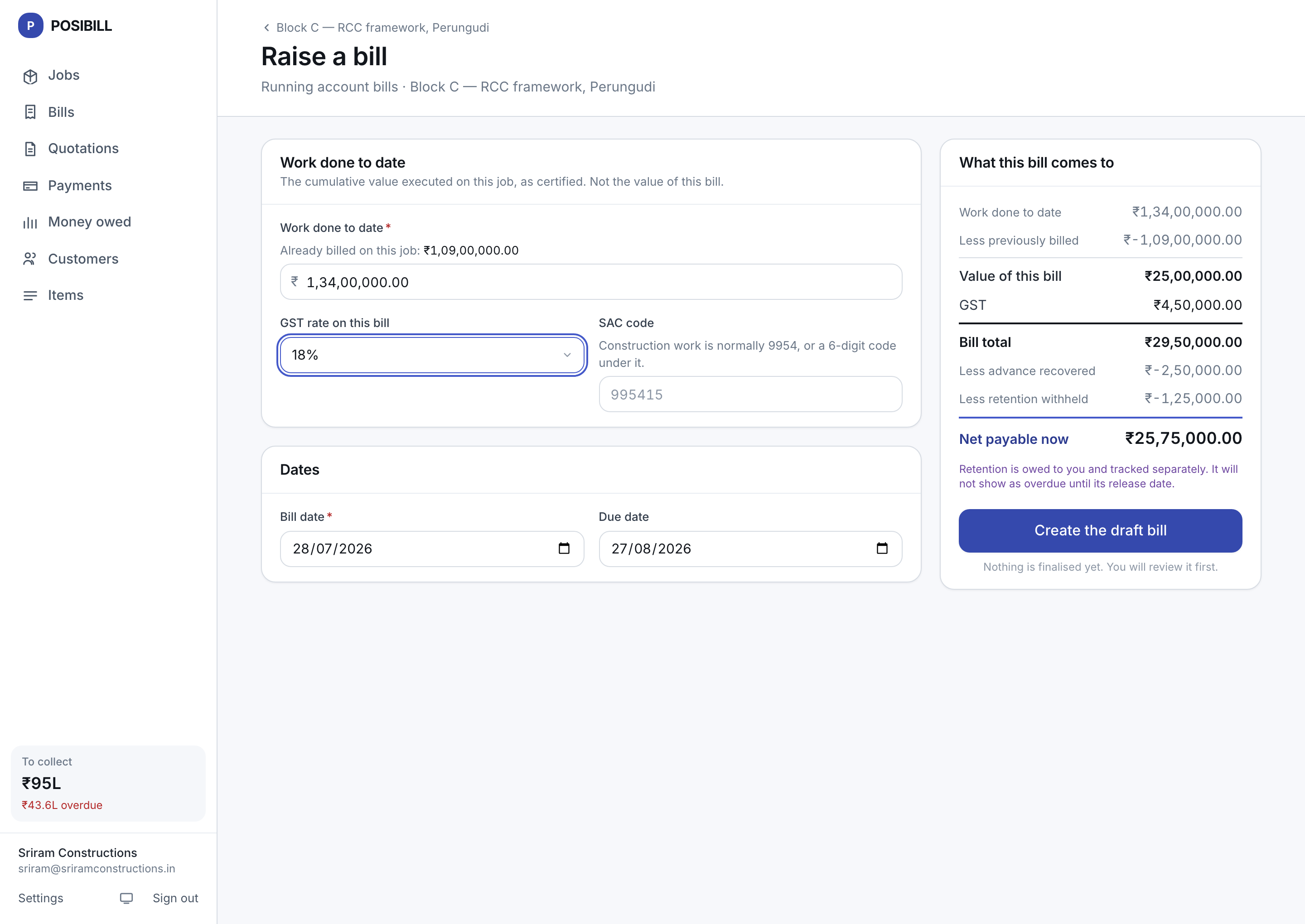Click the summary Work done ₹1,34,00,000.00 value
The width and height of the screenshot is (1305, 924).
point(1187,212)
